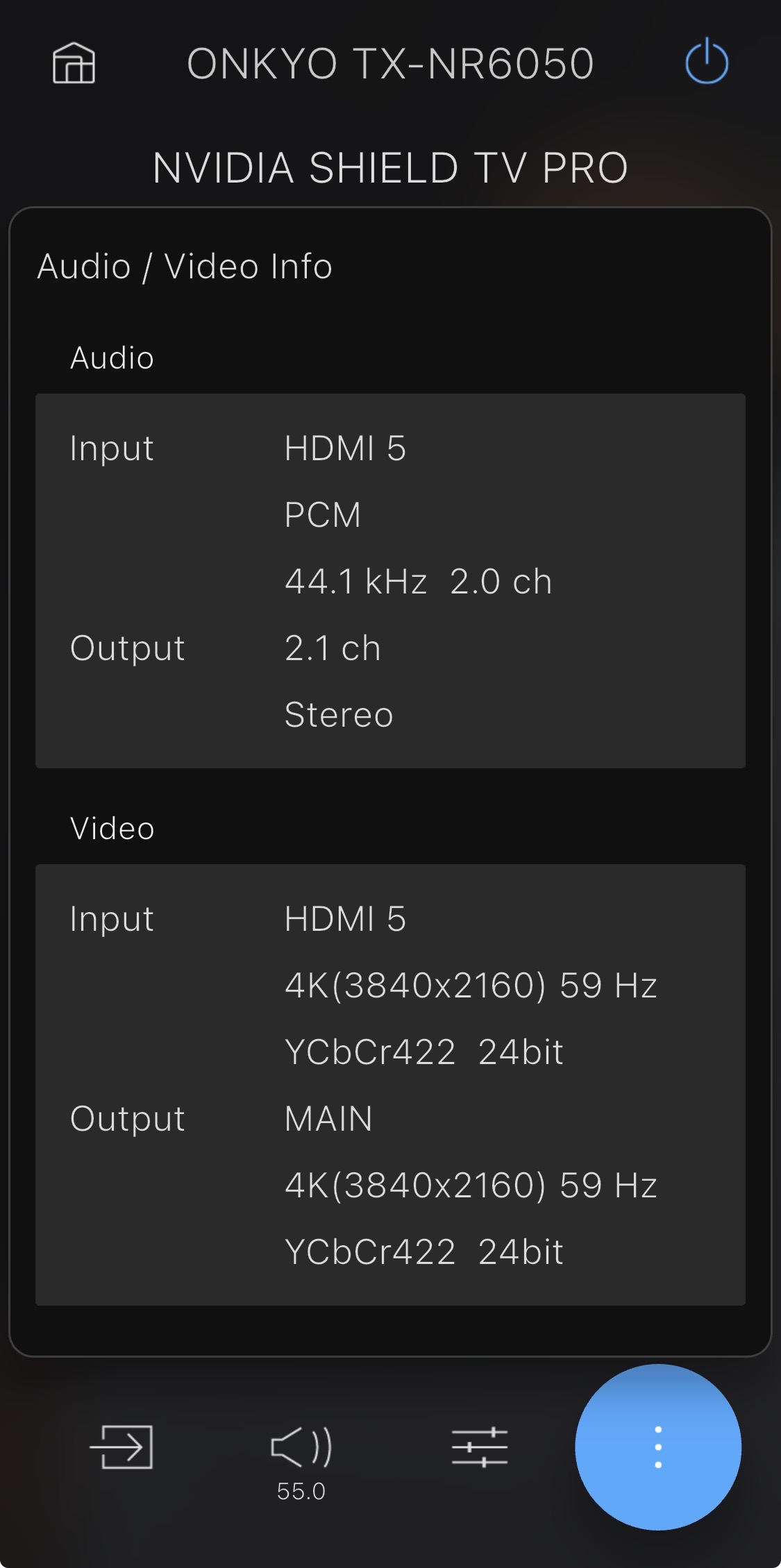Screen dimensions: 781x1568
Task: Tap the 55.0 volume level readout
Action: [301, 1491]
